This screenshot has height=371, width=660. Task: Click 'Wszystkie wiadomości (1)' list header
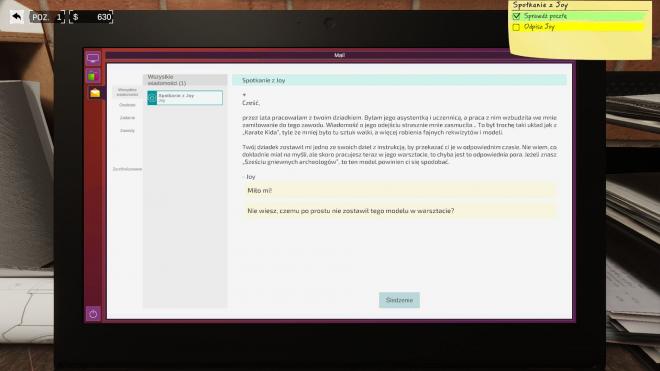[185, 80]
